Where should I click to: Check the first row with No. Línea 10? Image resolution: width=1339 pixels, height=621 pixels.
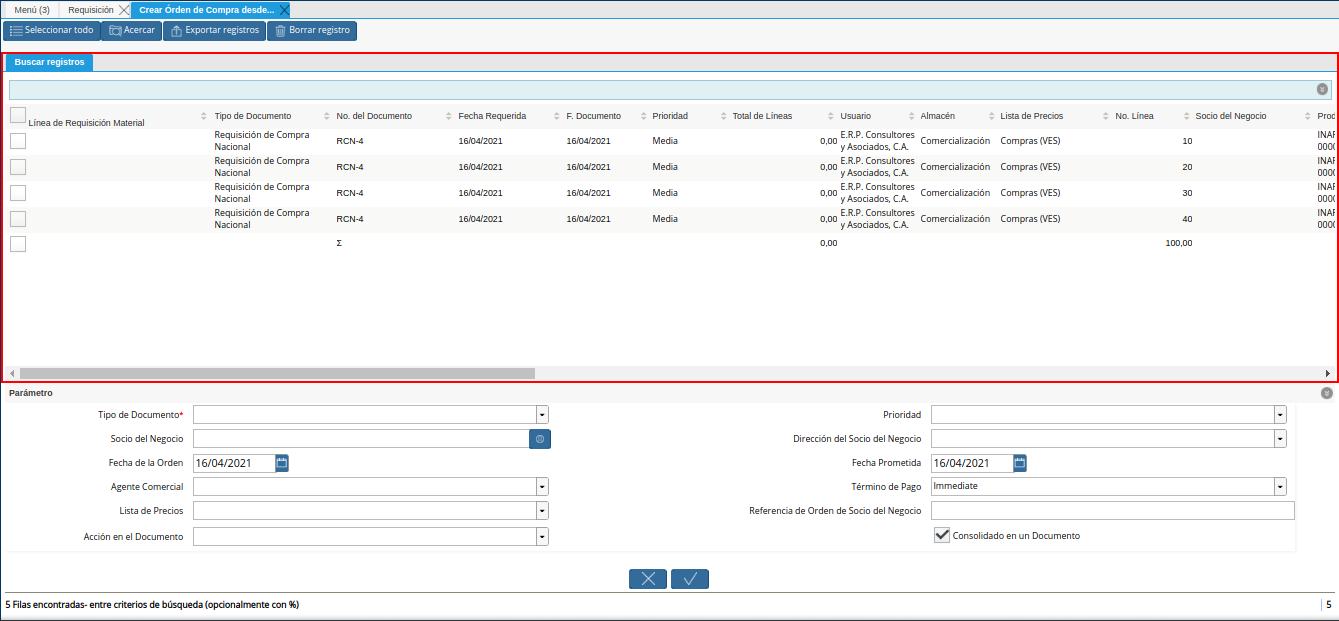[18, 141]
